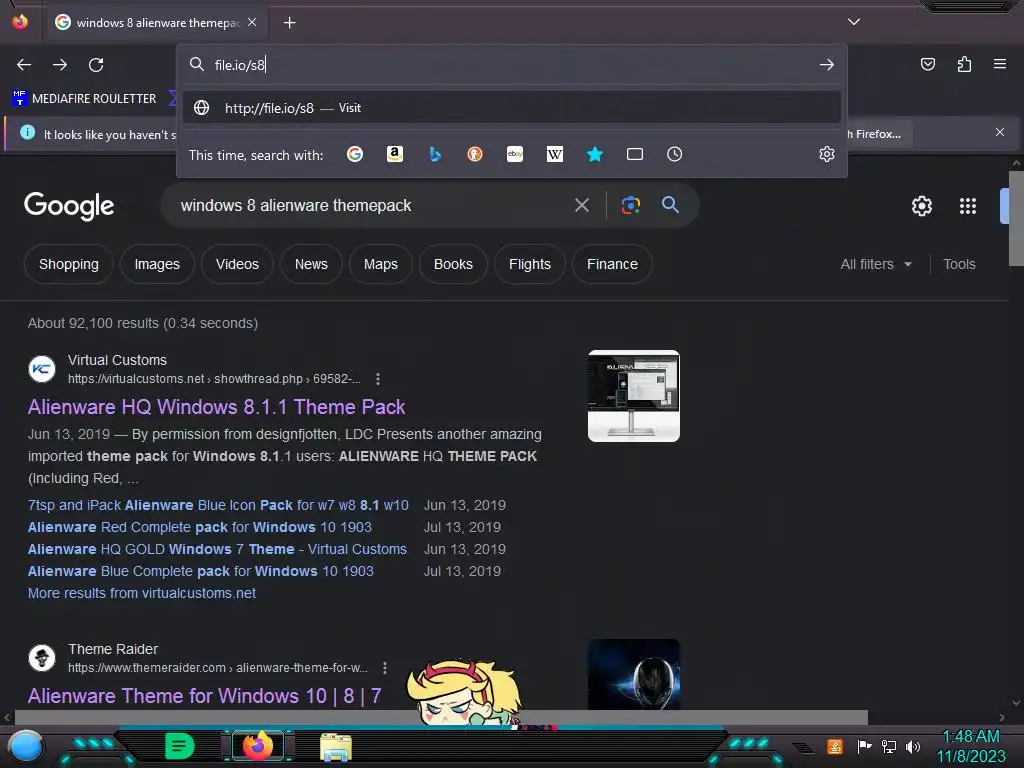Viewport: 1024px width, 768px height.
Task: Search in bookmarks star icon
Action: (x=595, y=154)
